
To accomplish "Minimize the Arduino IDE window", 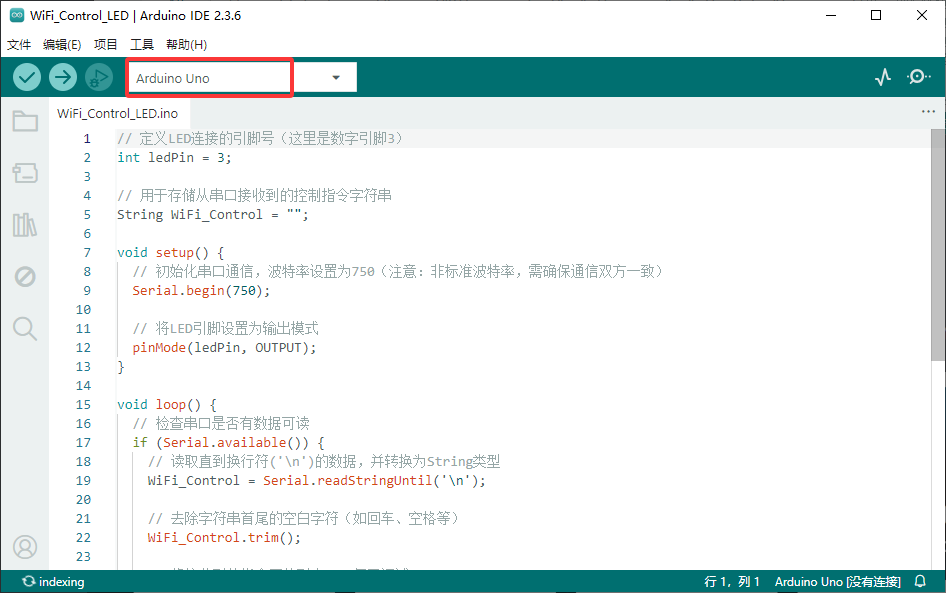I will [831, 16].
